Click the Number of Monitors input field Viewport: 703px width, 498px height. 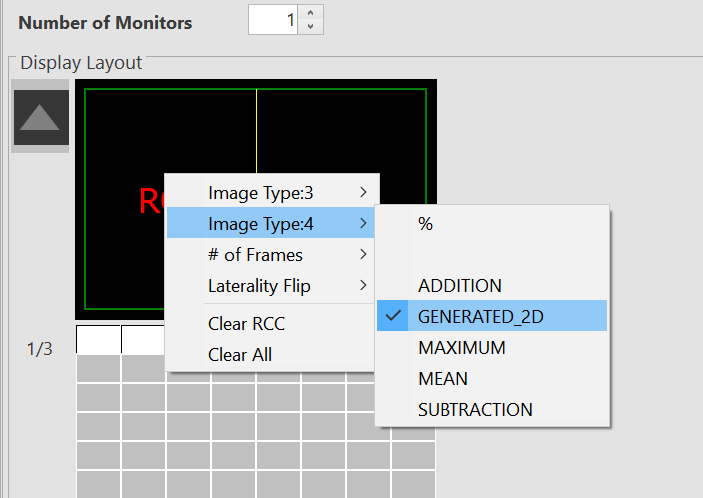[x=273, y=21]
